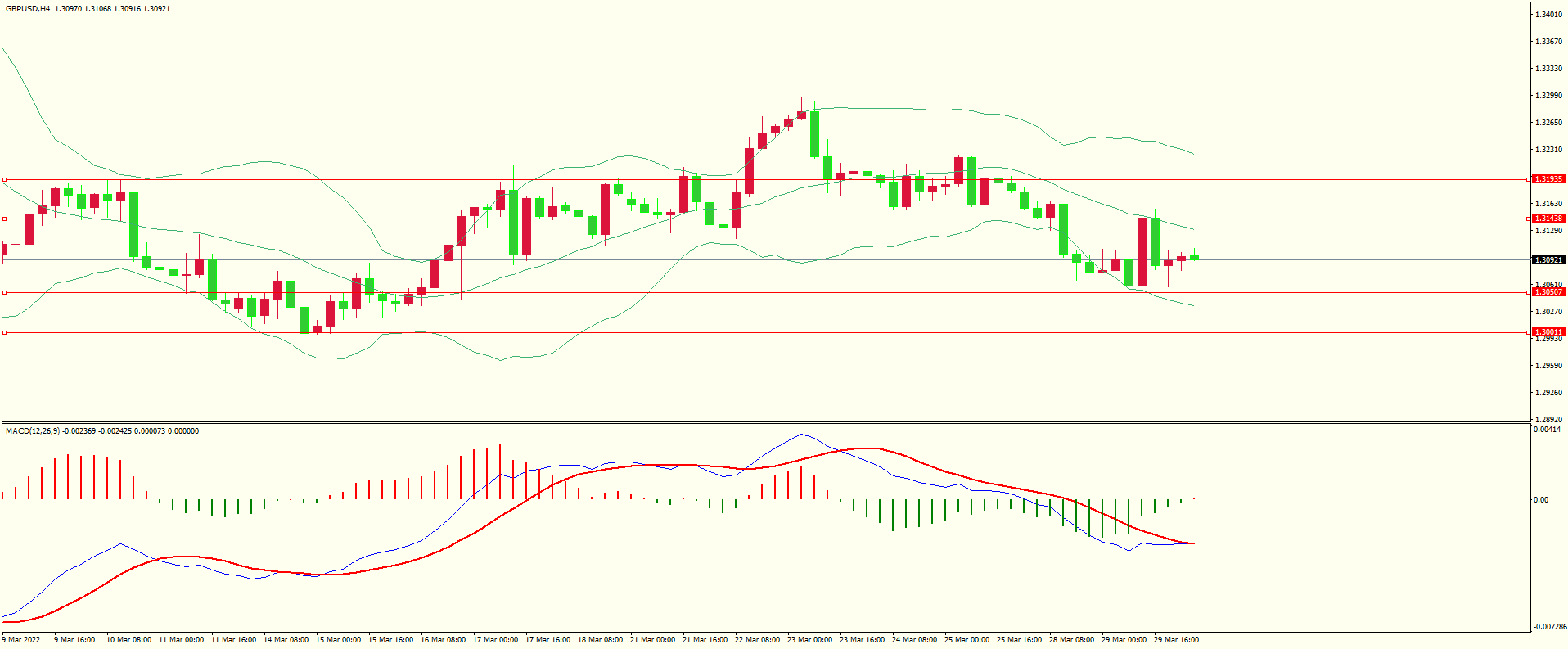1568x649 pixels.
Task: Click the 1.29260 price scale value
Action: (1548, 393)
